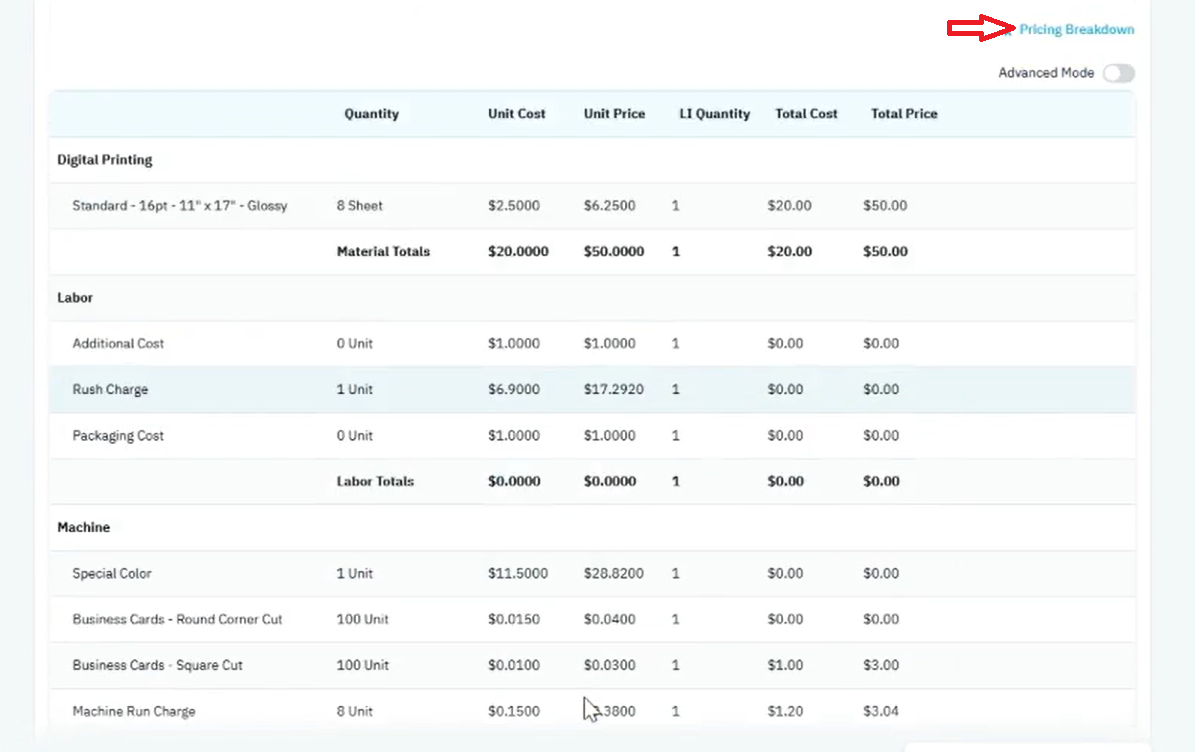1195x752 pixels.
Task: Select the Standard 16pt Glossy material row
Action: (x=592, y=206)
